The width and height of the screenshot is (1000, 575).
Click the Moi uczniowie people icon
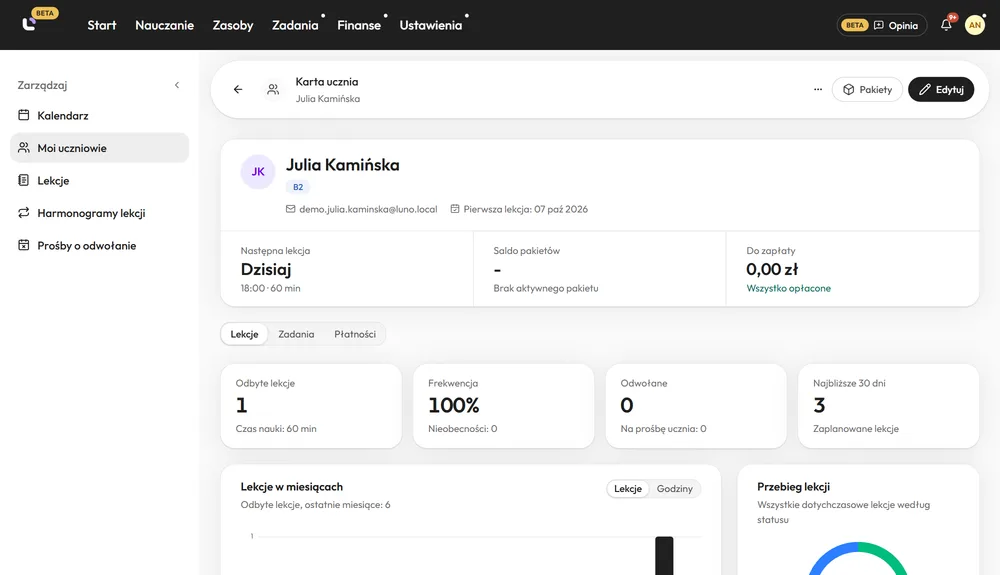coord(24,148)
